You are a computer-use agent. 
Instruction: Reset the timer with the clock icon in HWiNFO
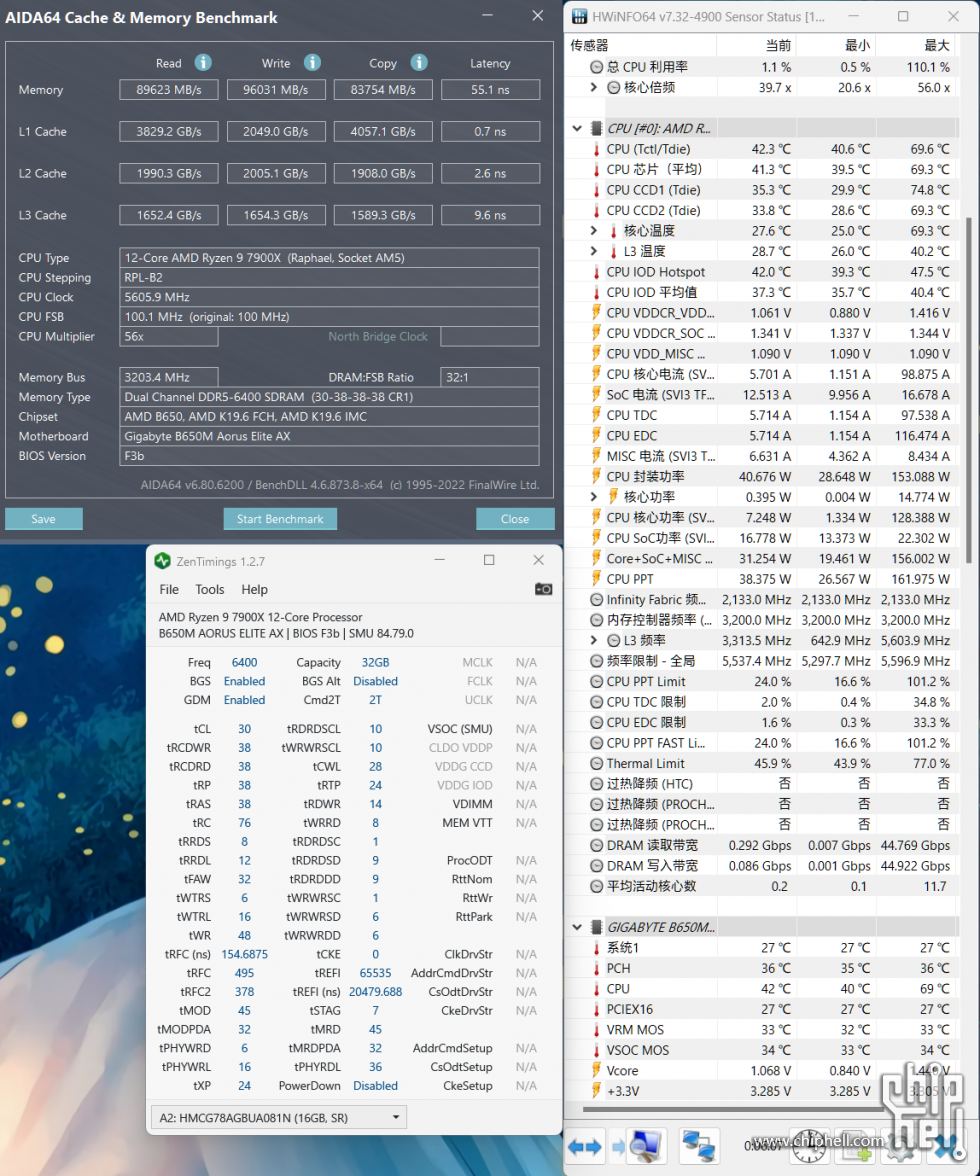pyautogui.click(x=808, y=1146)
